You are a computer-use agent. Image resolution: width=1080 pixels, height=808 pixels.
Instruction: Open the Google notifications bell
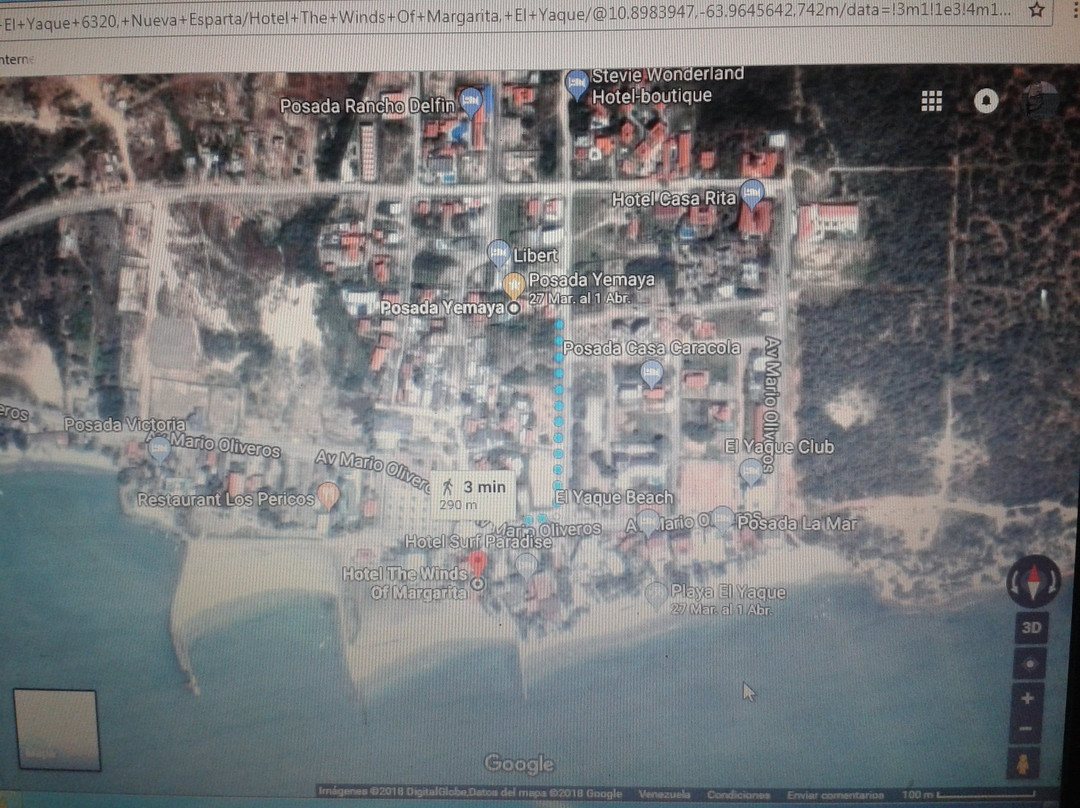(x=986, y=101)
